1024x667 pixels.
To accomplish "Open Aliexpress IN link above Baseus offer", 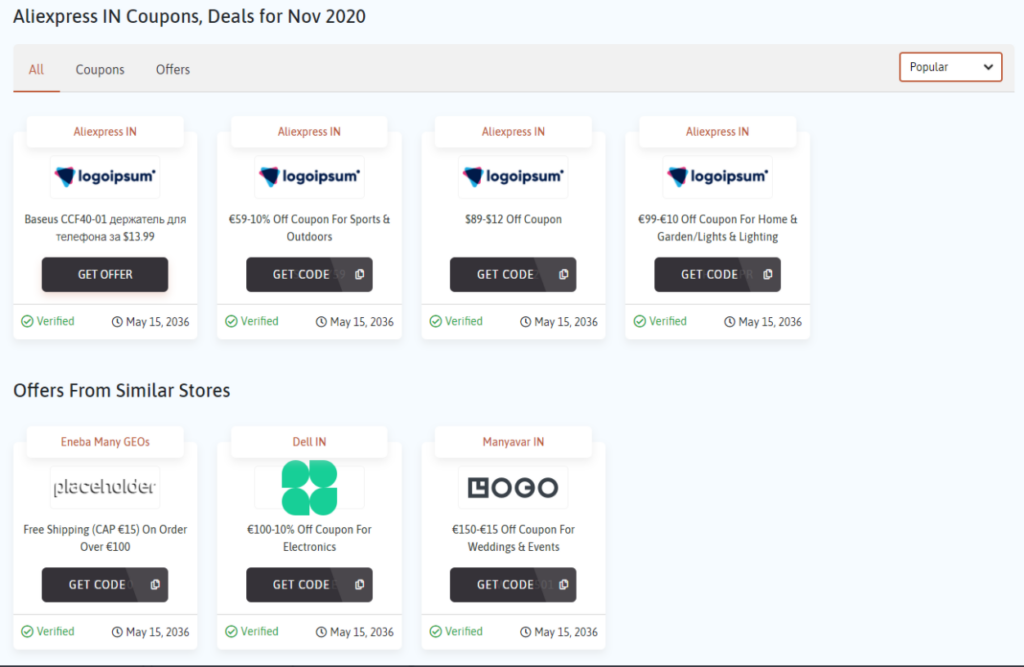I will point(104,131).
